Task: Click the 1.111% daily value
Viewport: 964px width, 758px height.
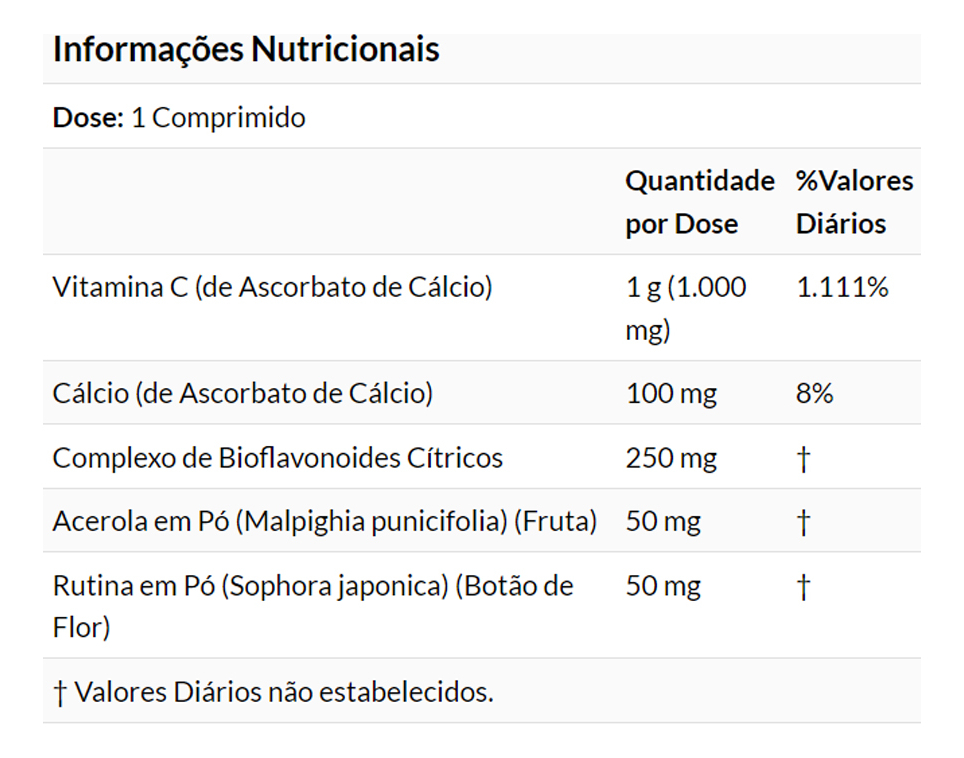Action: (x=842, y=288)
